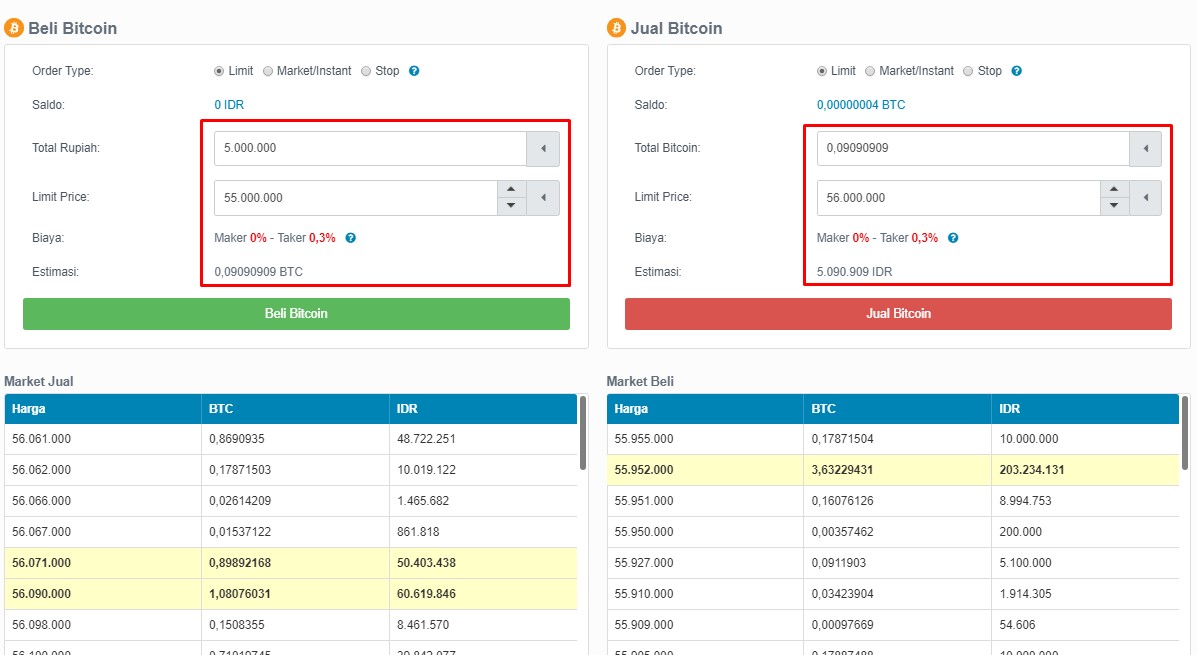Increase the buy Limit Price with up arrow

(511, 189)
